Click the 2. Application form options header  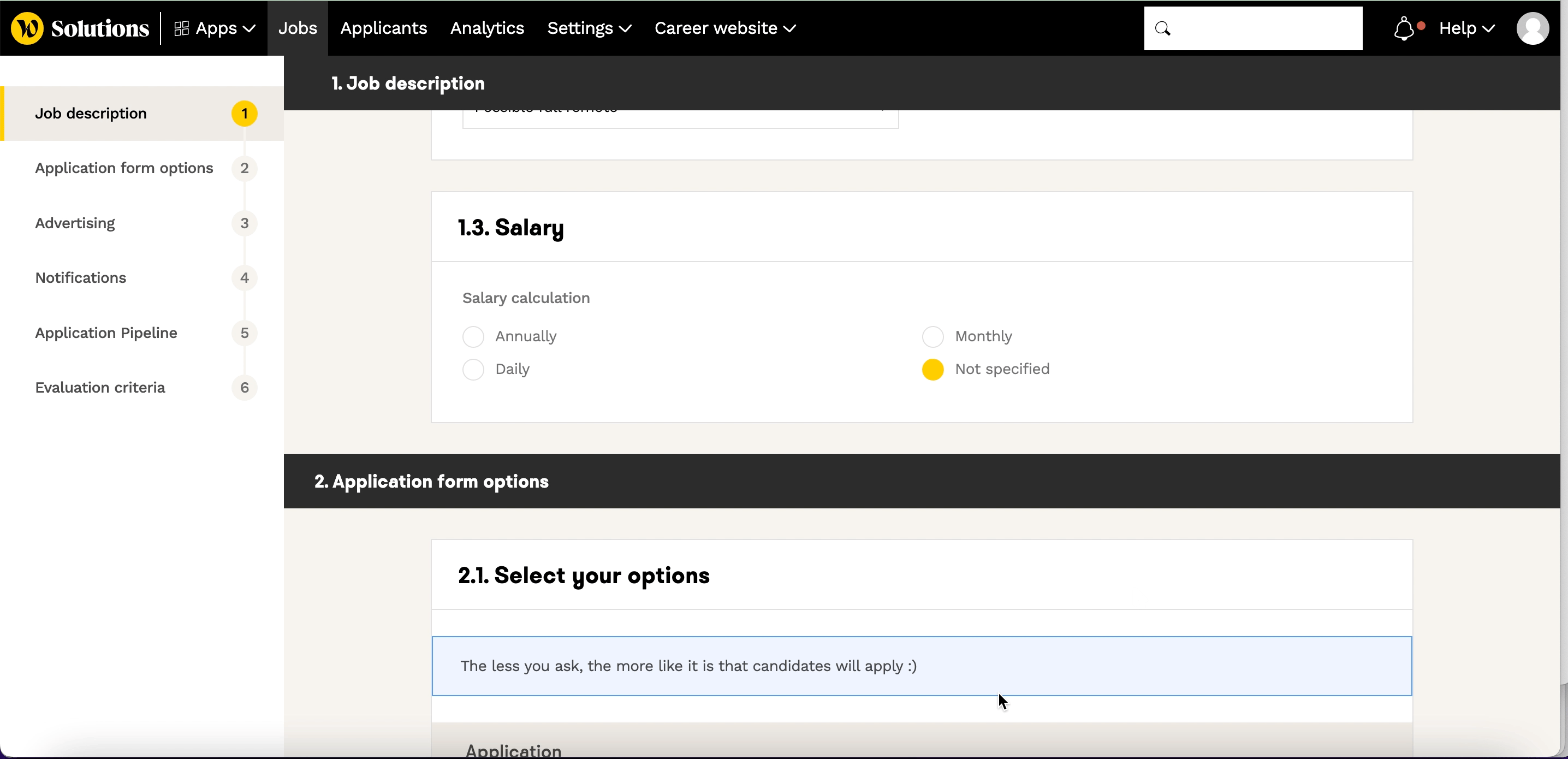tap(922, 481)
